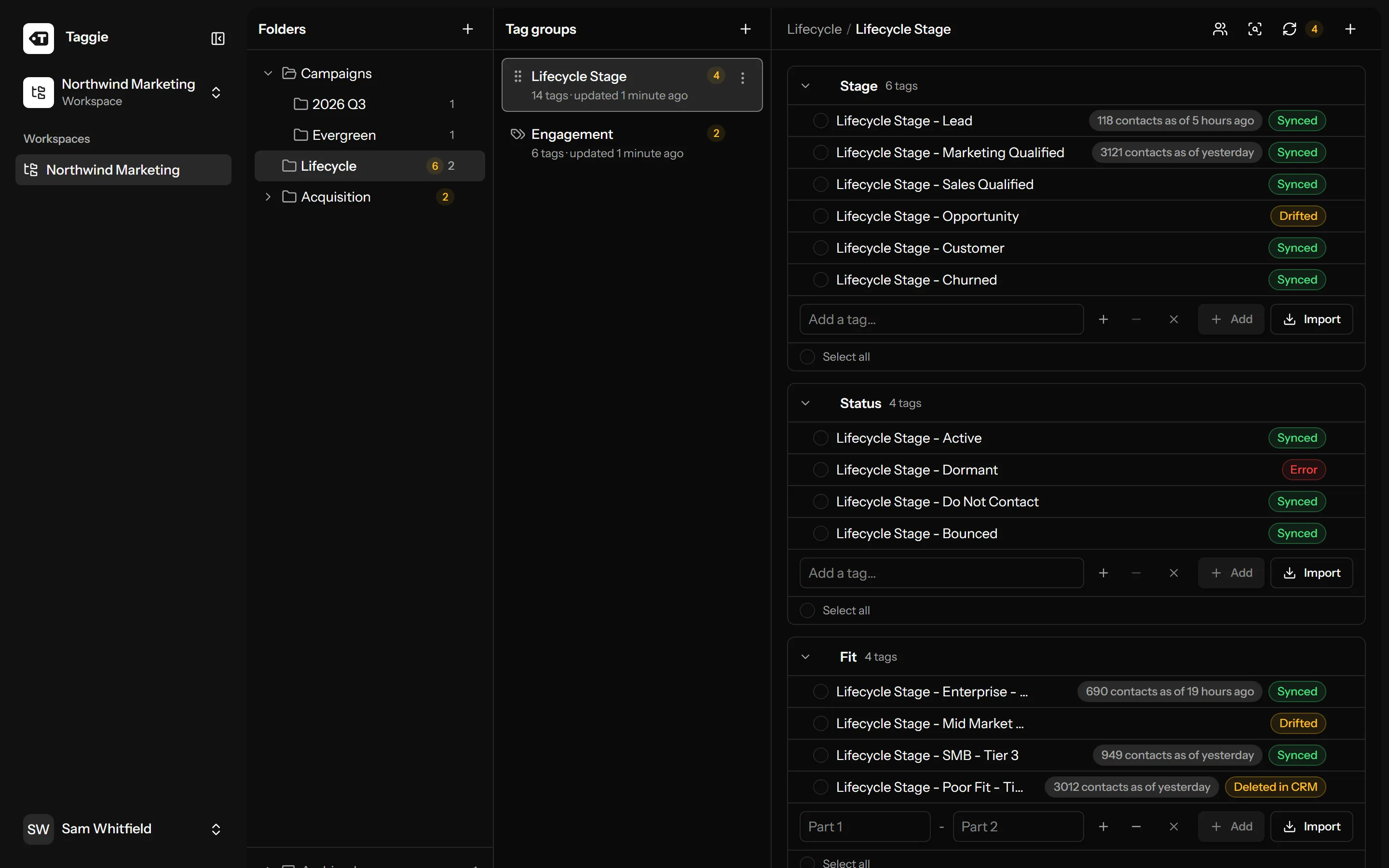
Task: Open Lifecycle Stage group options menu
Action: pos(743,78)
